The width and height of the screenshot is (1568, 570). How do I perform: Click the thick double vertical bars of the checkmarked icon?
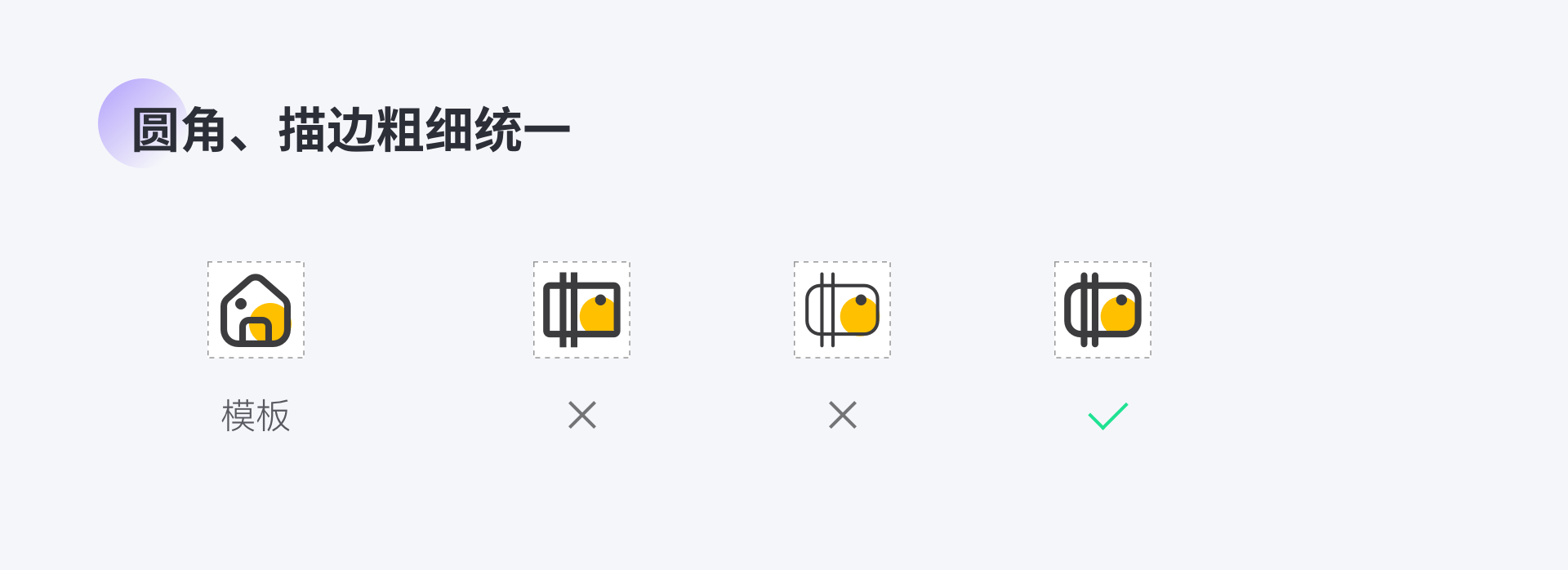click(1089, 310)
